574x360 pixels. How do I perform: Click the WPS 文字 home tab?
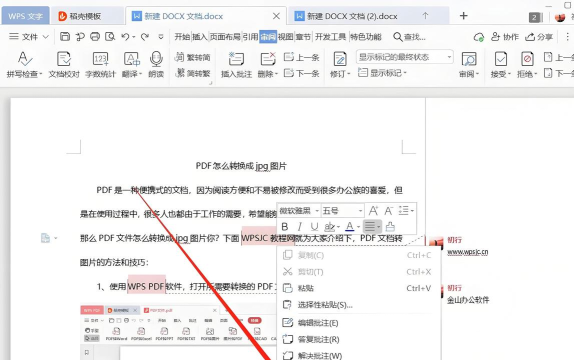pyautogui.click(x=25, y=16)
